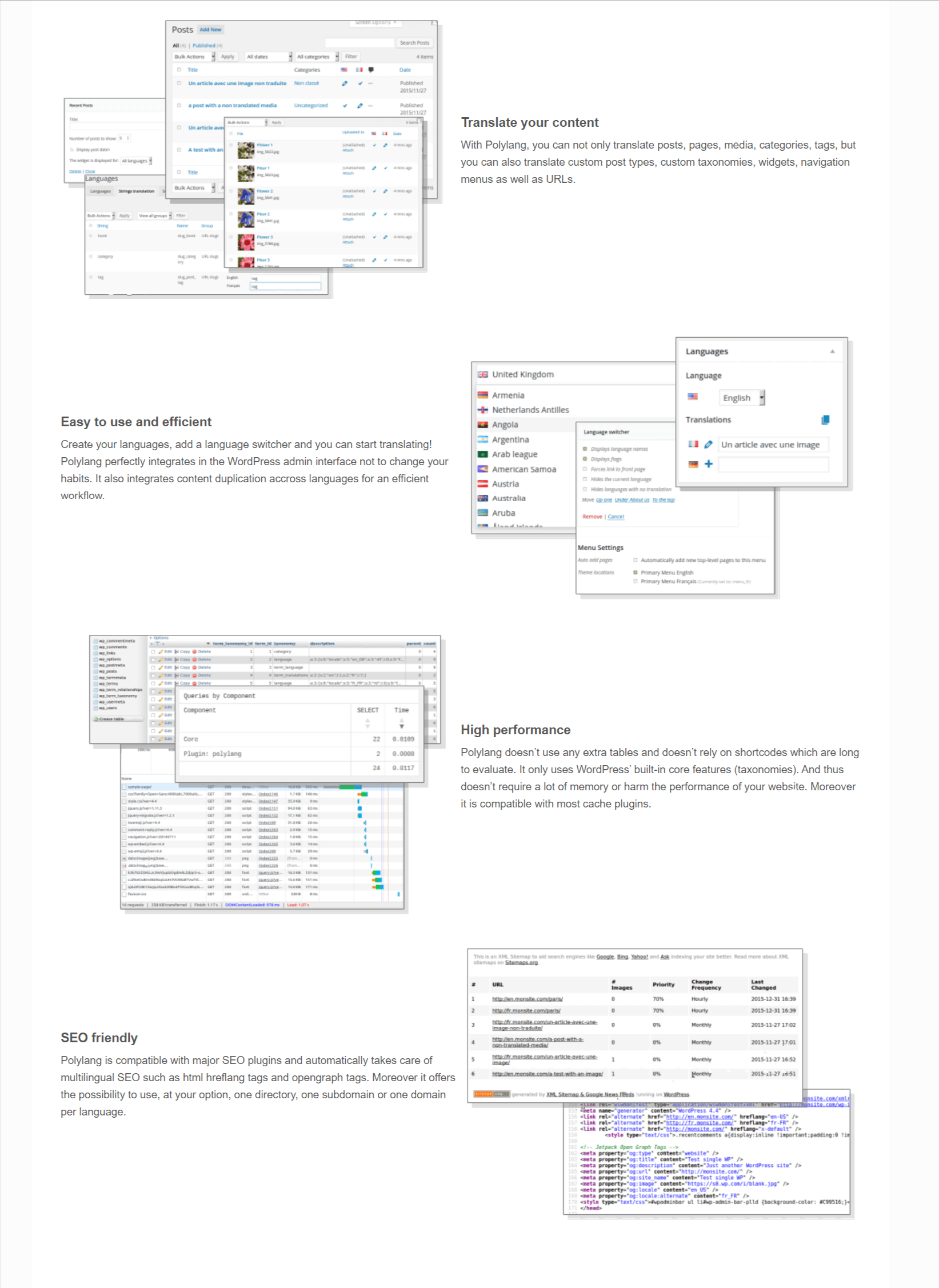The image size is (939, 1288).
Task: Click the 'Under About us' move link
Action: [632, 500]
